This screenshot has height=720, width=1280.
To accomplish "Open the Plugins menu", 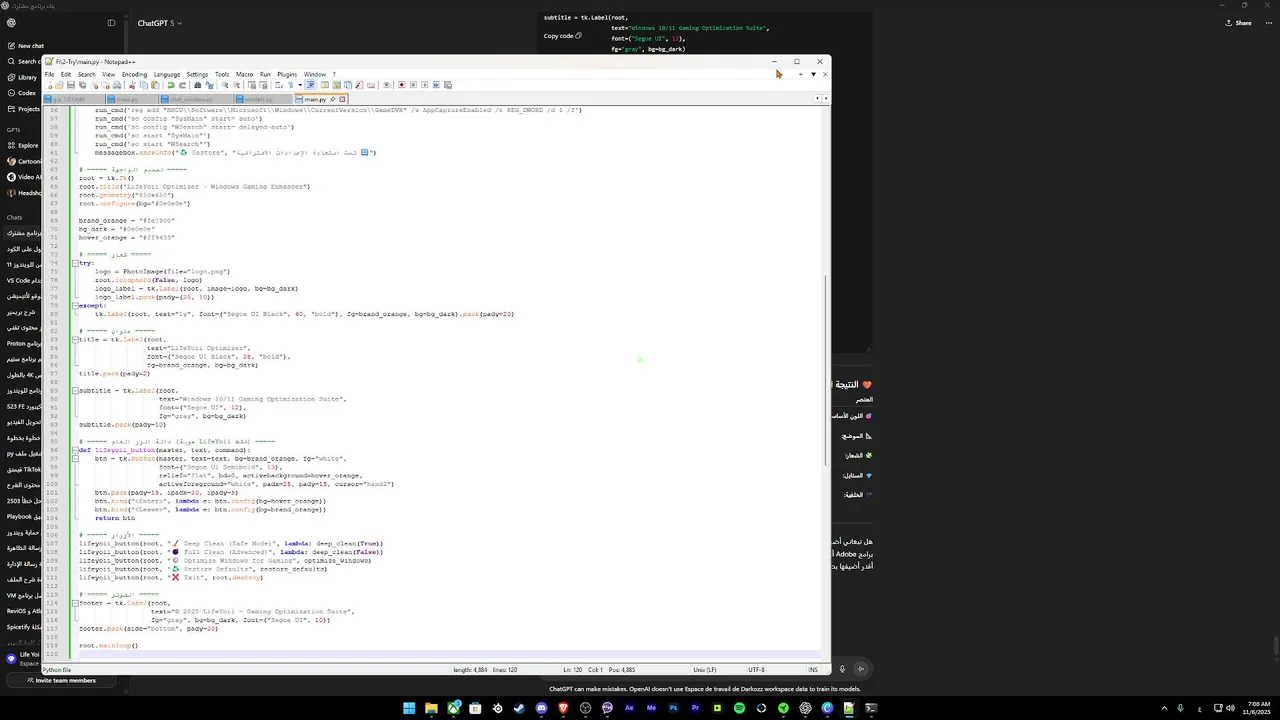I will [x=287, y=74].
